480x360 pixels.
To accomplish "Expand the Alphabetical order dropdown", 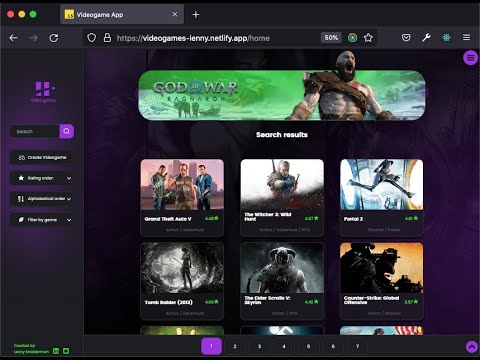I will click(x=42, y=199).
